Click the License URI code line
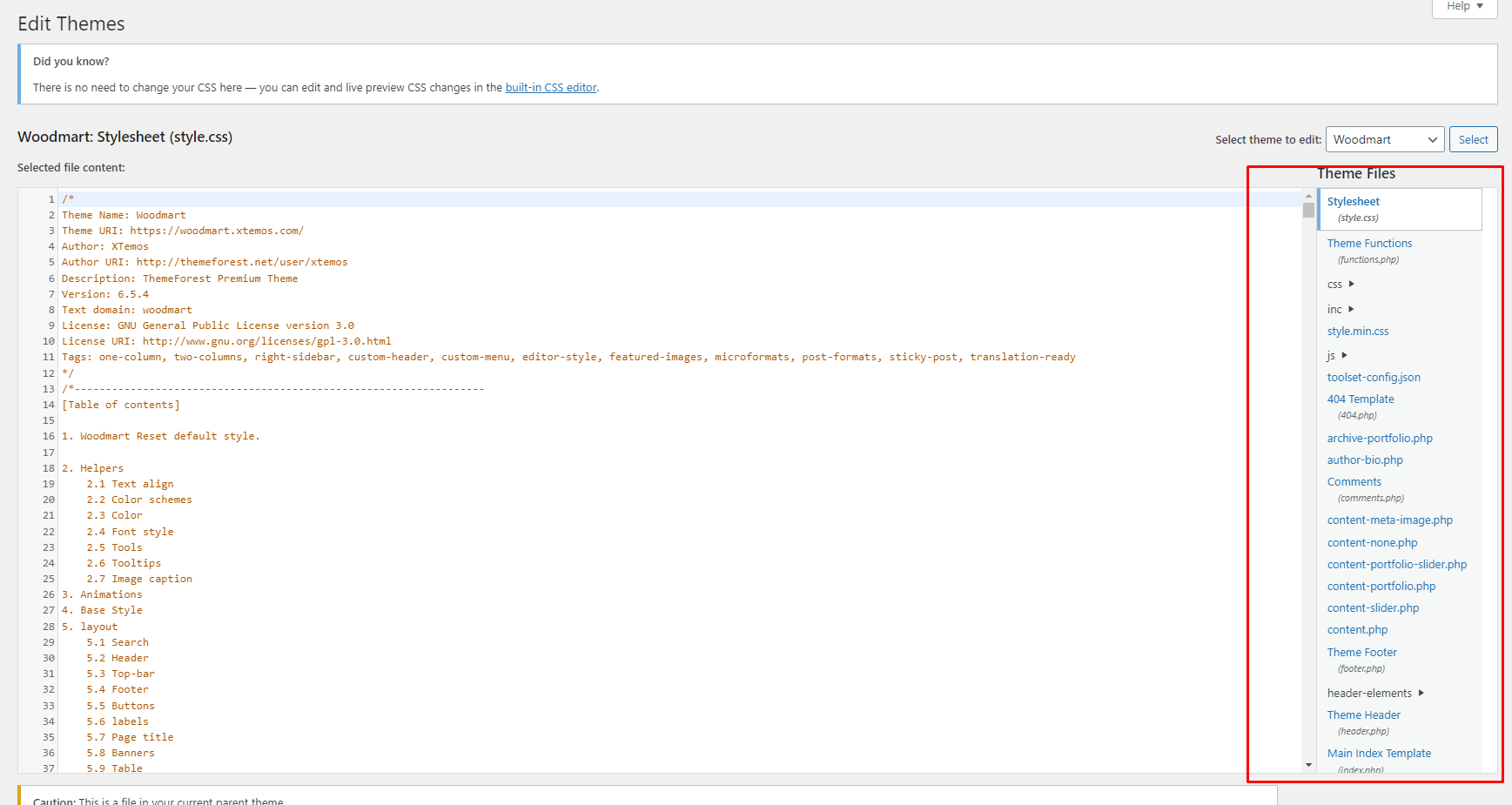1512x805 pixels. click(x=226, y=341)
